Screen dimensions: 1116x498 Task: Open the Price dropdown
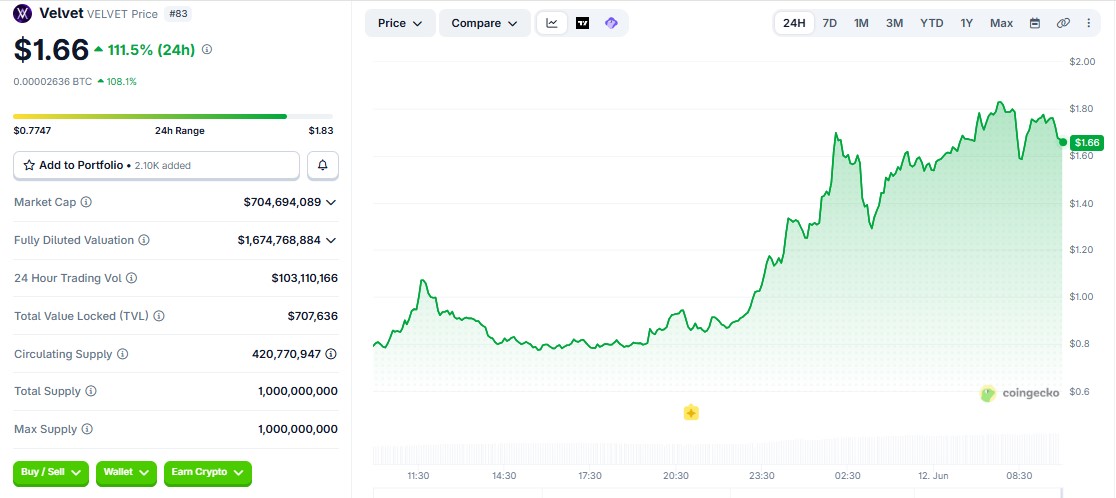400,23
